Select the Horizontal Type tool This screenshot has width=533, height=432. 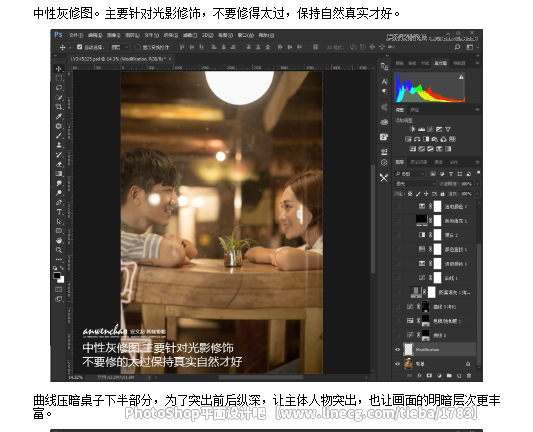pyautogui.click(x=59, y=212)
